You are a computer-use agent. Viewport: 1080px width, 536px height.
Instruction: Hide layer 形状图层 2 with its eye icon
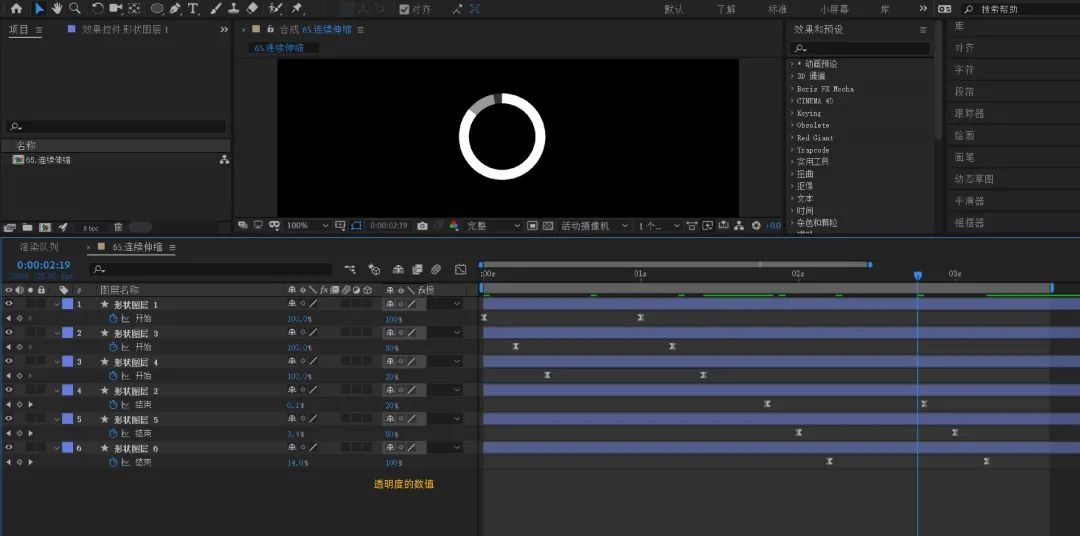9,390
